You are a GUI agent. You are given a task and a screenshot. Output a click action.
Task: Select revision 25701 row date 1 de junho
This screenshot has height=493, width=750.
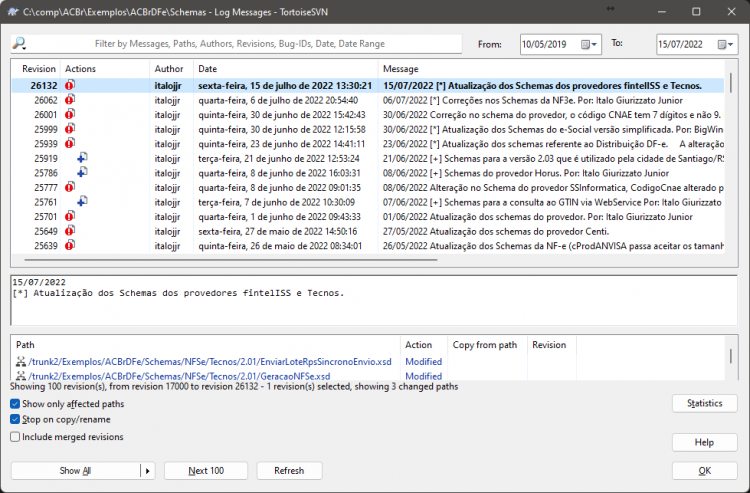279,217
